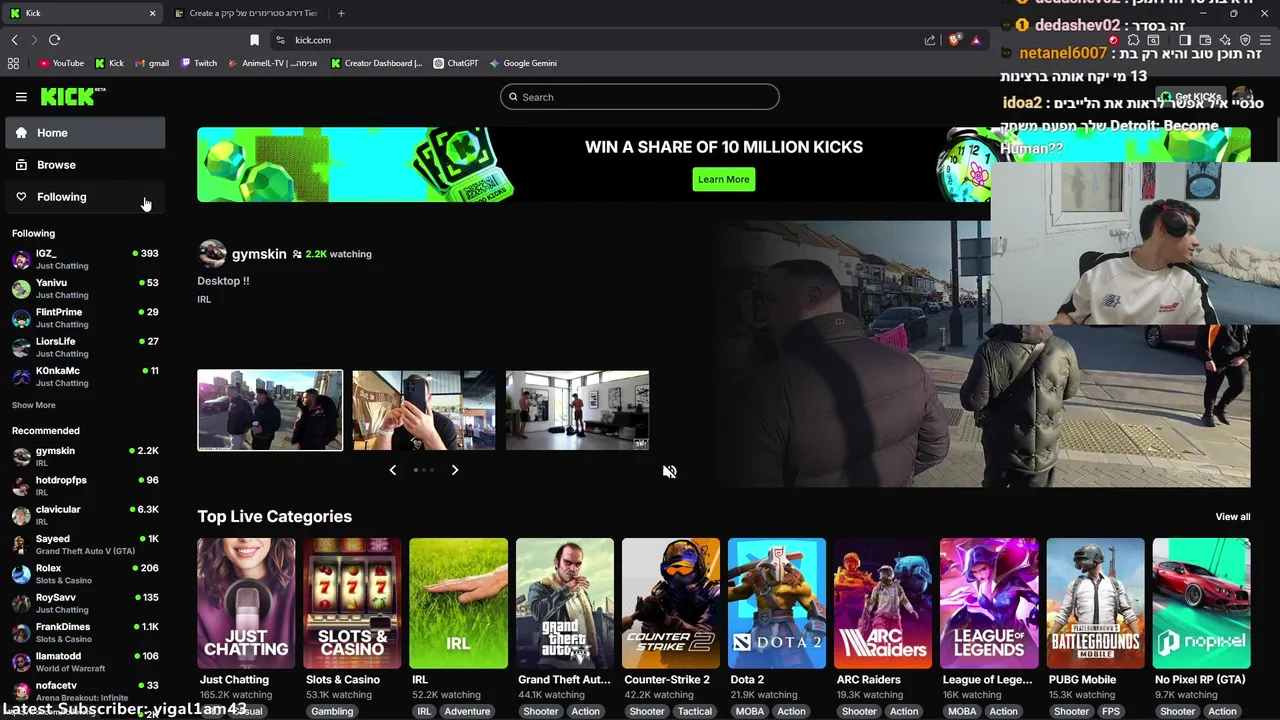Click the Gambling tag under Slots & Casino
The height and width of the screenshot is (720, 1280).
point(332,711)
